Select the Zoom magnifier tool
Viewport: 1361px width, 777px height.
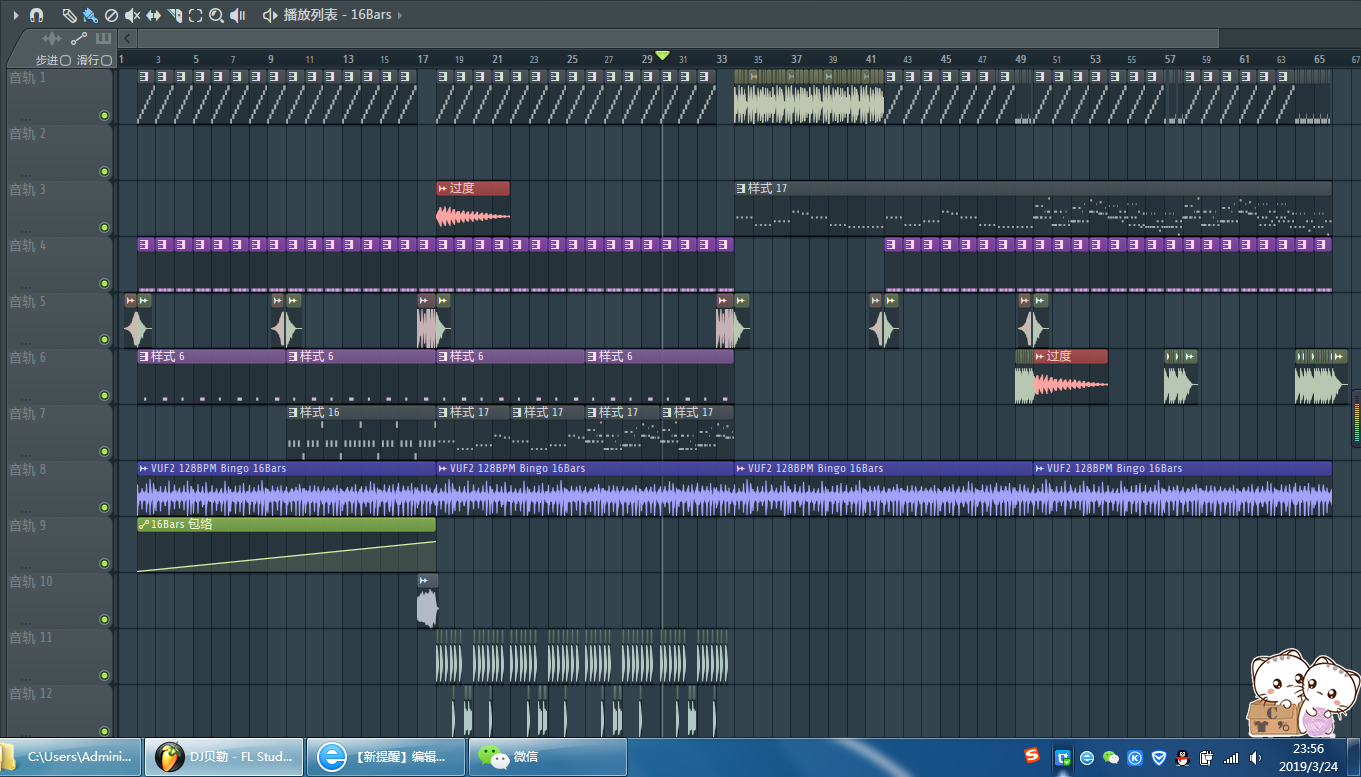point(216,15)
